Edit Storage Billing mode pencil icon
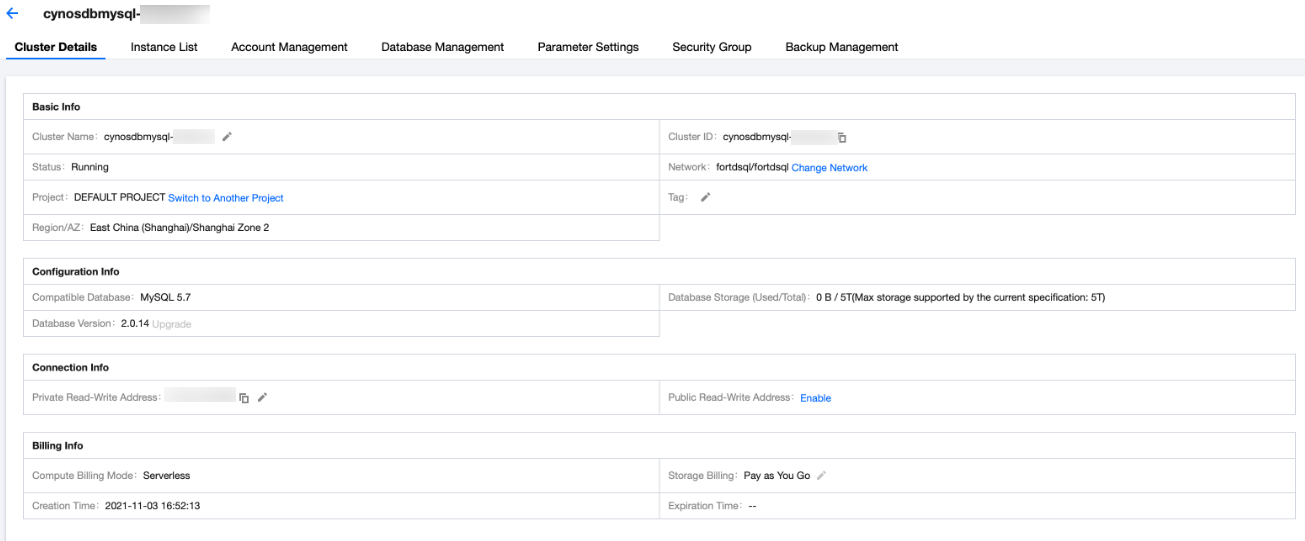Screen dimensions: 1305x541 click(822, 476)
